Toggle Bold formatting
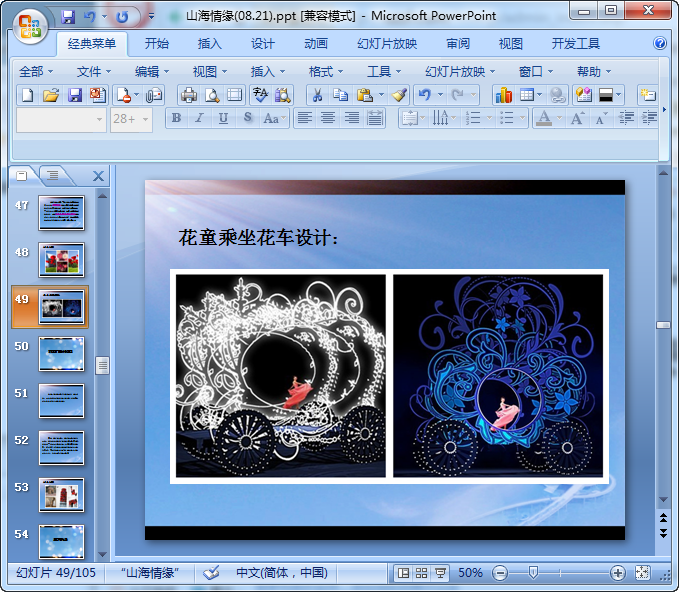The width and height of the screenshot is (679, 592). point(176,118)
